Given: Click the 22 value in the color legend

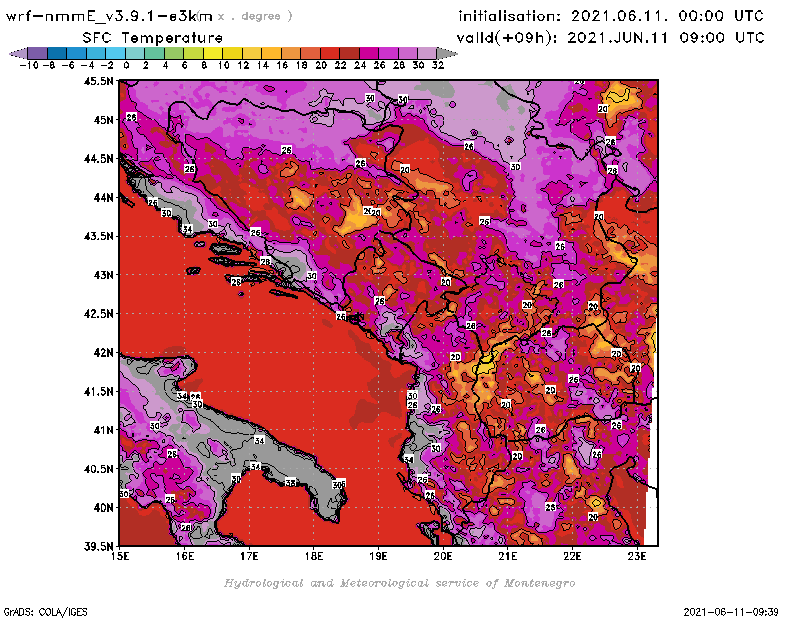Looking at the screenshot, I should click(340, 65).
